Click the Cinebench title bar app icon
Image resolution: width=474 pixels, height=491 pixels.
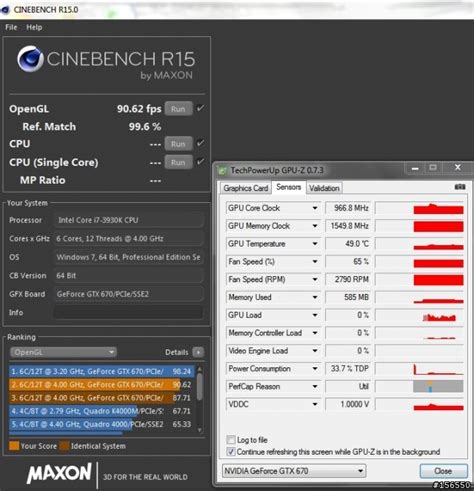click(x=5, y=10)
